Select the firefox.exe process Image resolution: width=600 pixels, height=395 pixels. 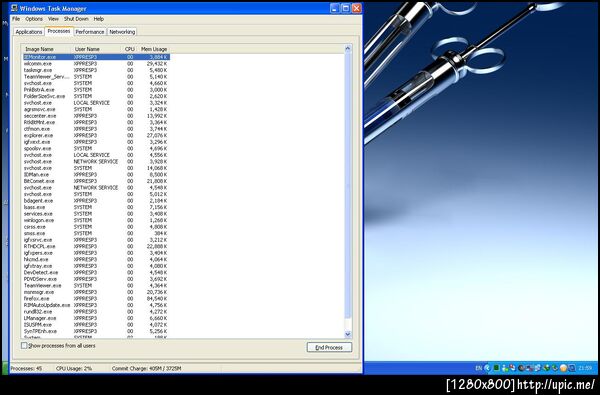pyautogui.click(x=96, y=299)
